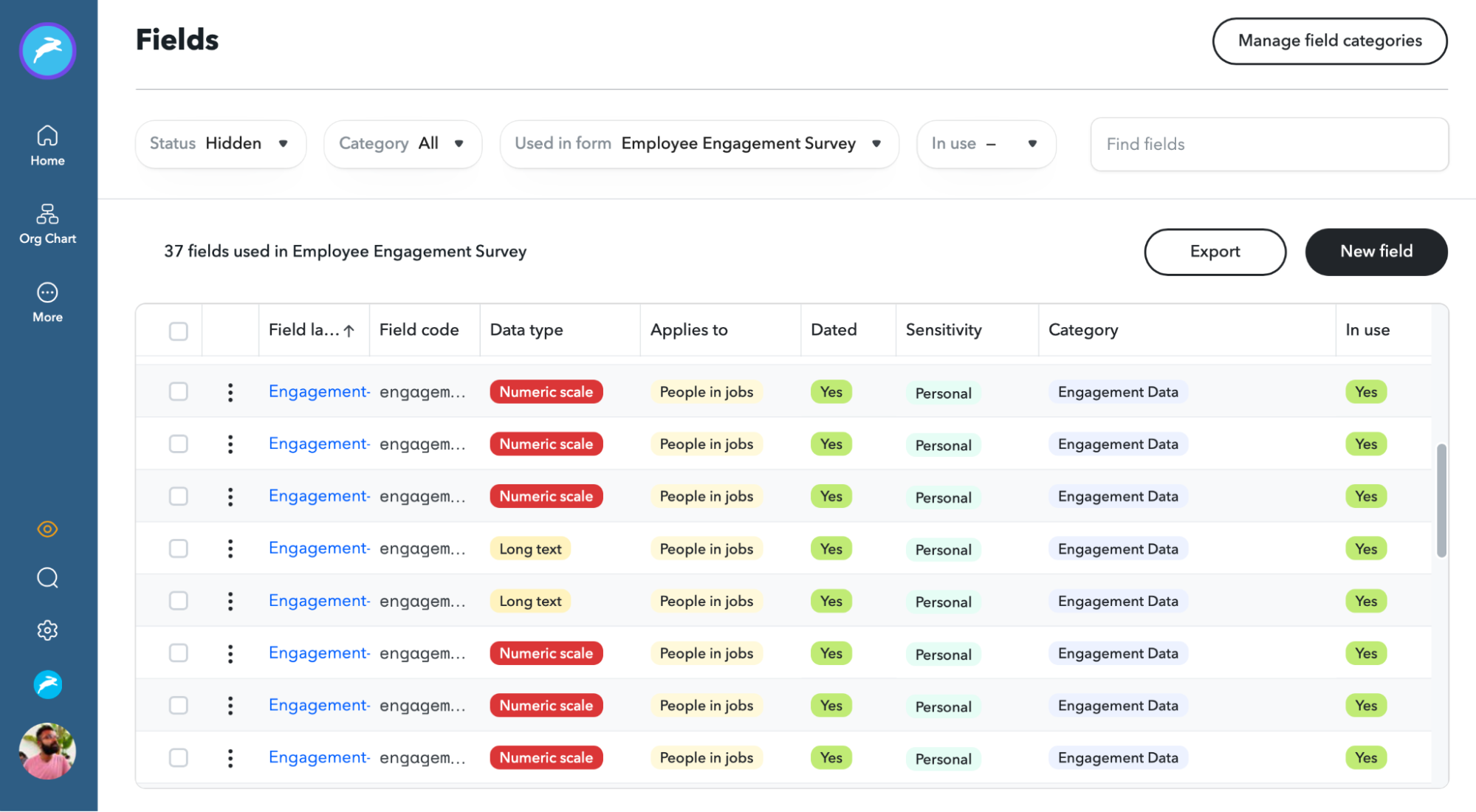This screenshot has width=1476, height=812.
Task: Expand the Category All filter
Action: pyautogui.click(x=402, y=144)
